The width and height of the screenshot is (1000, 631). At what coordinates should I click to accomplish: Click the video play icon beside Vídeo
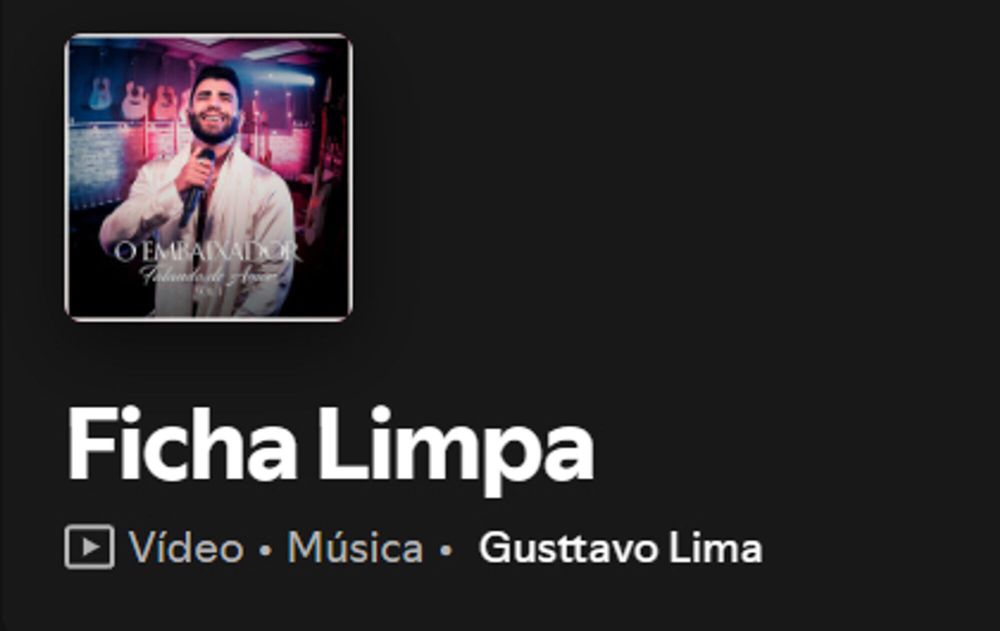click(x=90, y=547)
